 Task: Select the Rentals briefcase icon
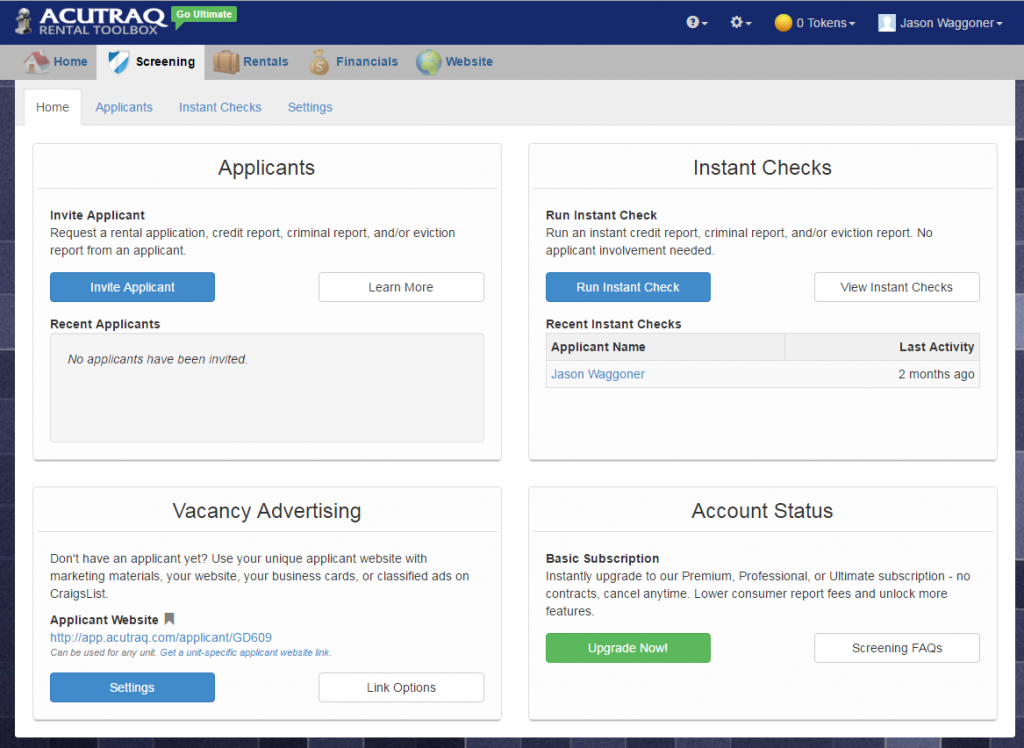(x=225, y=61)
